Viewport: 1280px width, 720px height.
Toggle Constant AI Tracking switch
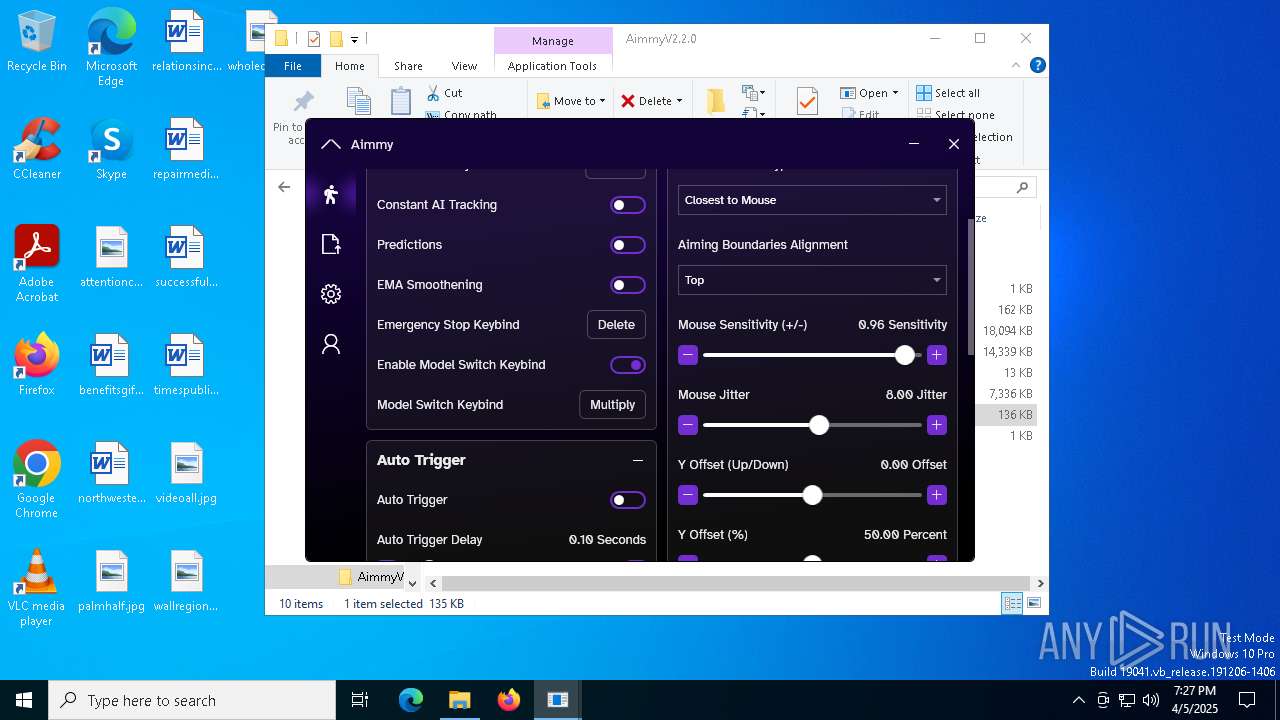pos(628,205)
